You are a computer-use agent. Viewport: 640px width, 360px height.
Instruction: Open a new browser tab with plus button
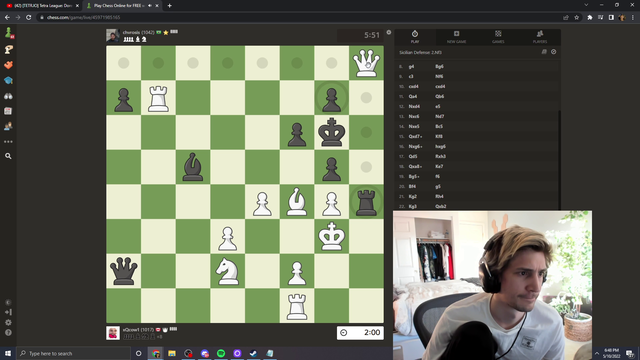pyautogui.click(x=169, y=6)
